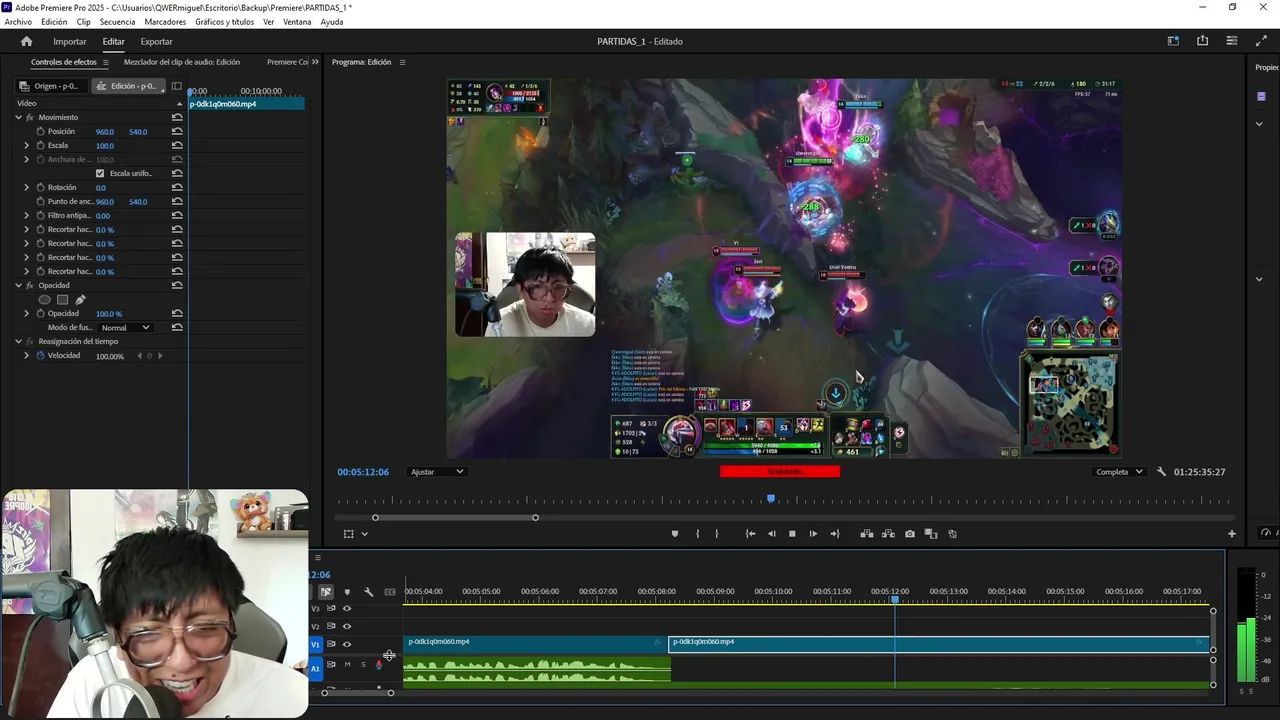Toggle the timeline insert-as-nests button
Viewport: 1280px width, 720px height.
pos(326,592)
